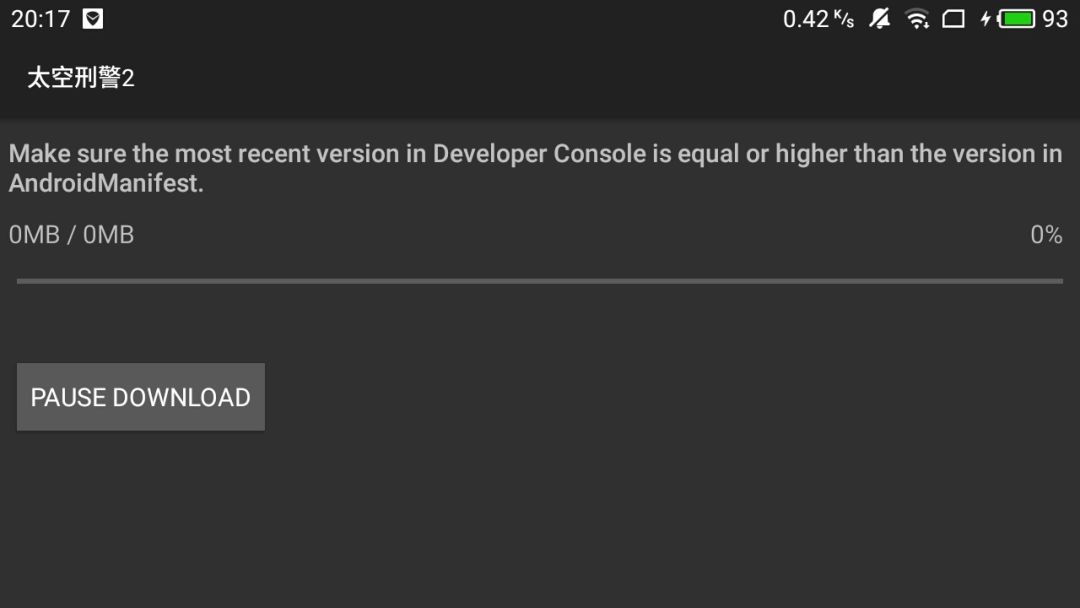Click the download progress bar
This screenshot has height=608, width=1080.
click(540, 281)
